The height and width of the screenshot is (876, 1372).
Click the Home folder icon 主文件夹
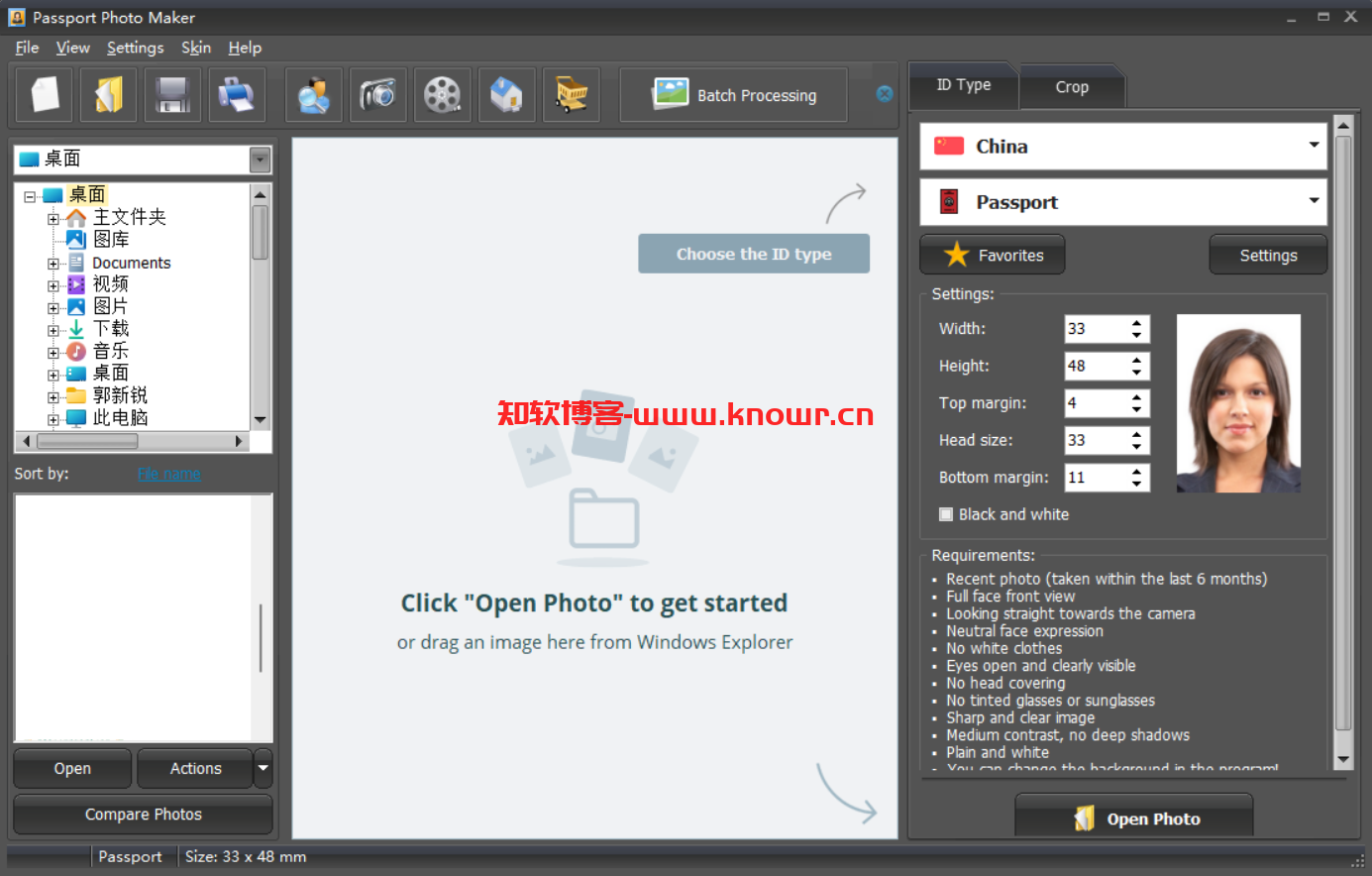tap(76, 217)
